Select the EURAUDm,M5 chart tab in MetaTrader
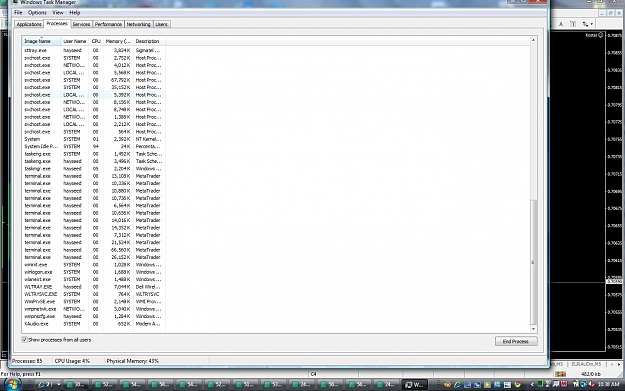The image size is (625, 391). coord(586,364)
